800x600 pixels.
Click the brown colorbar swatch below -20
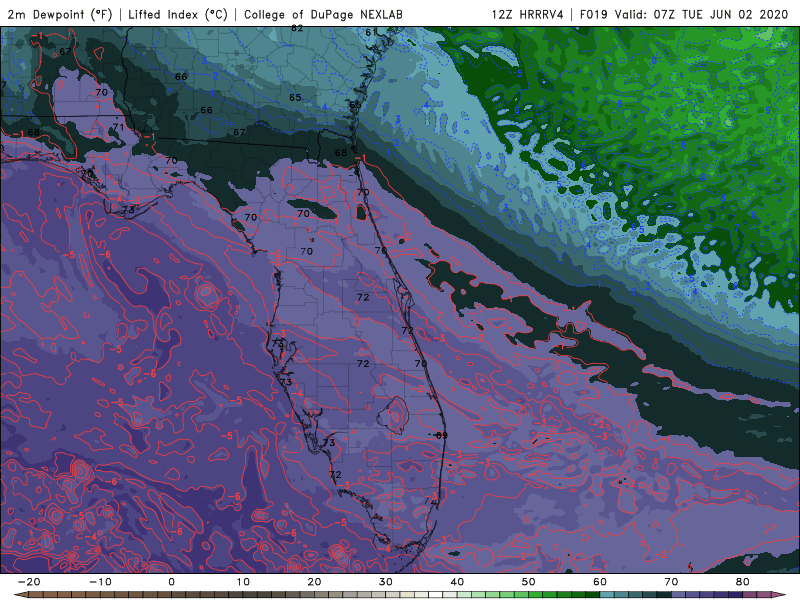(36, 595)
